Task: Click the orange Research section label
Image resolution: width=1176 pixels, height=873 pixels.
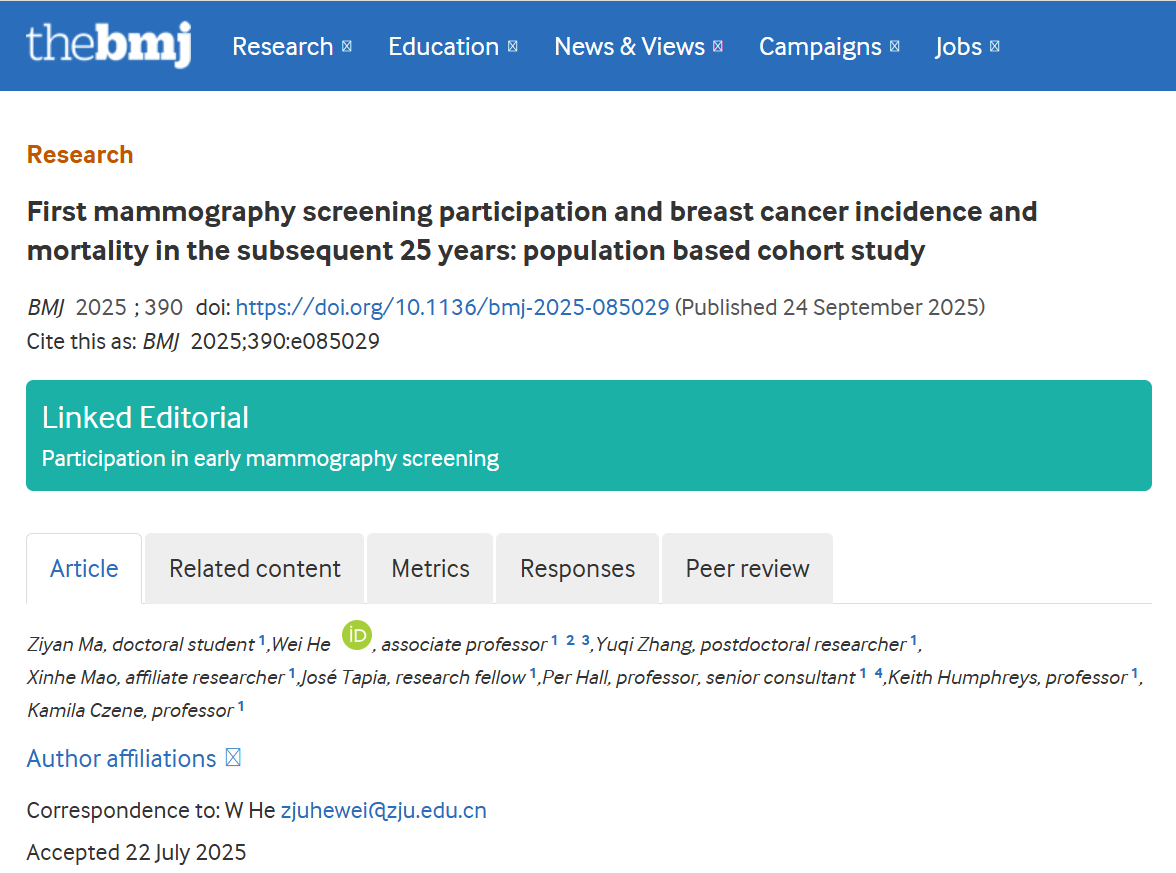Action: tap(80, 155)
